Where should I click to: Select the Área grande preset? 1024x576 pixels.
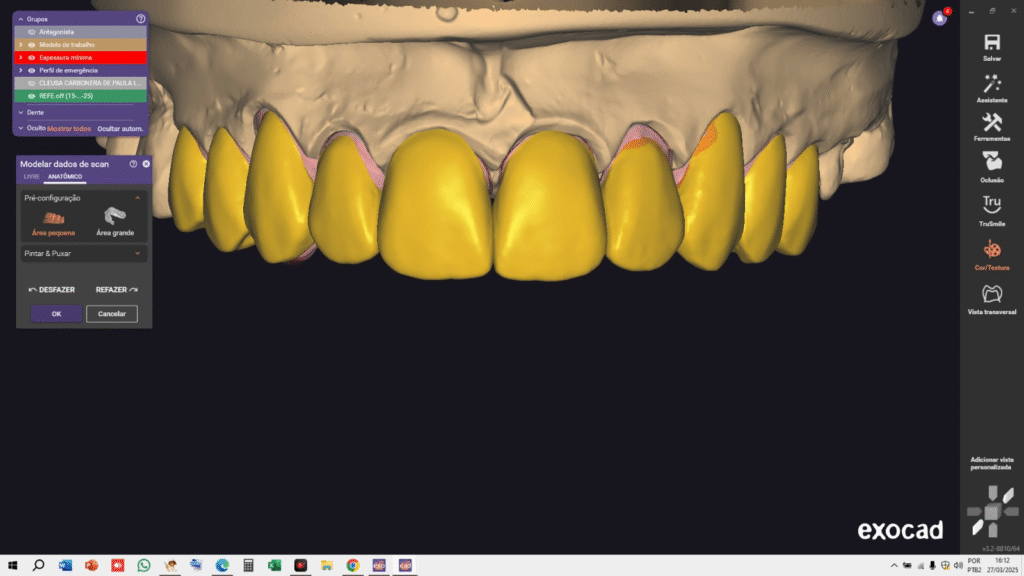(x=115, y=219)
